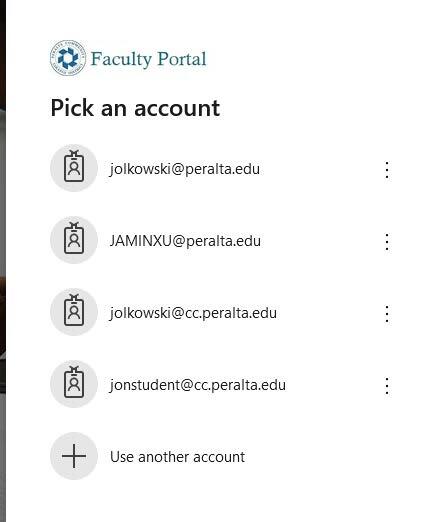Click the badge avatar for jonstudent@cc.peralta.edu
Screen dimensions: 441x522
pos(74,384)
